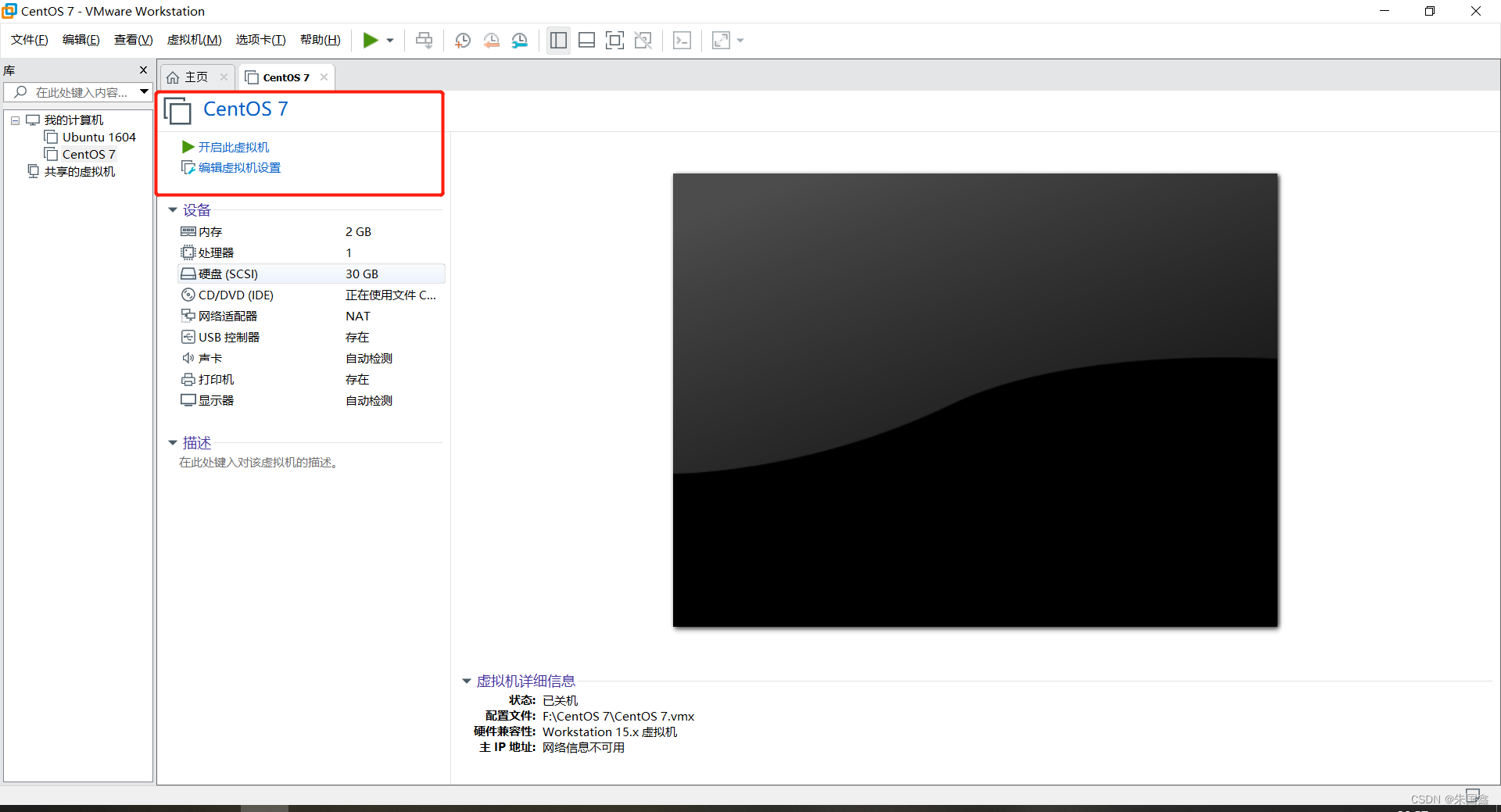Viewport: 1501px width, 812px height.
Task: Close the 主页 tab
Action: click(x=224, y=77)
